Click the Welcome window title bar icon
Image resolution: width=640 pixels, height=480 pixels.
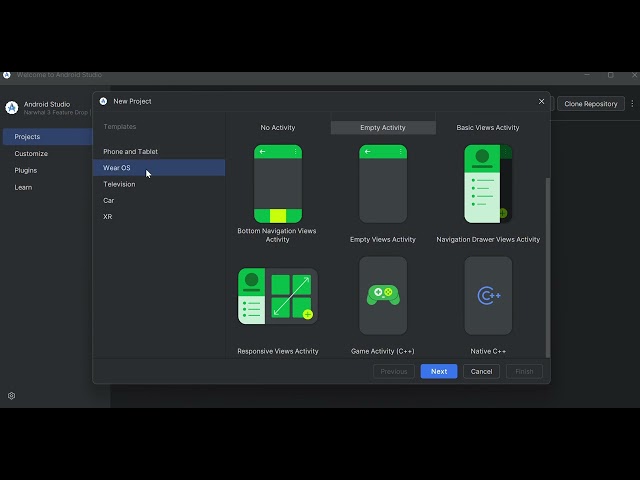click(x=7, y=75)
